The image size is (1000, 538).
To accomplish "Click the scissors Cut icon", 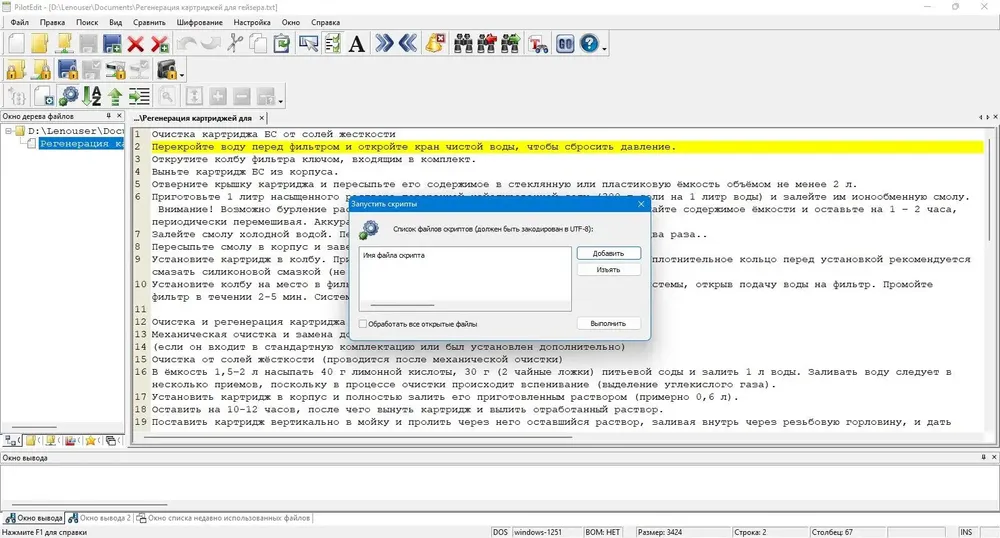I will point(235,43).
